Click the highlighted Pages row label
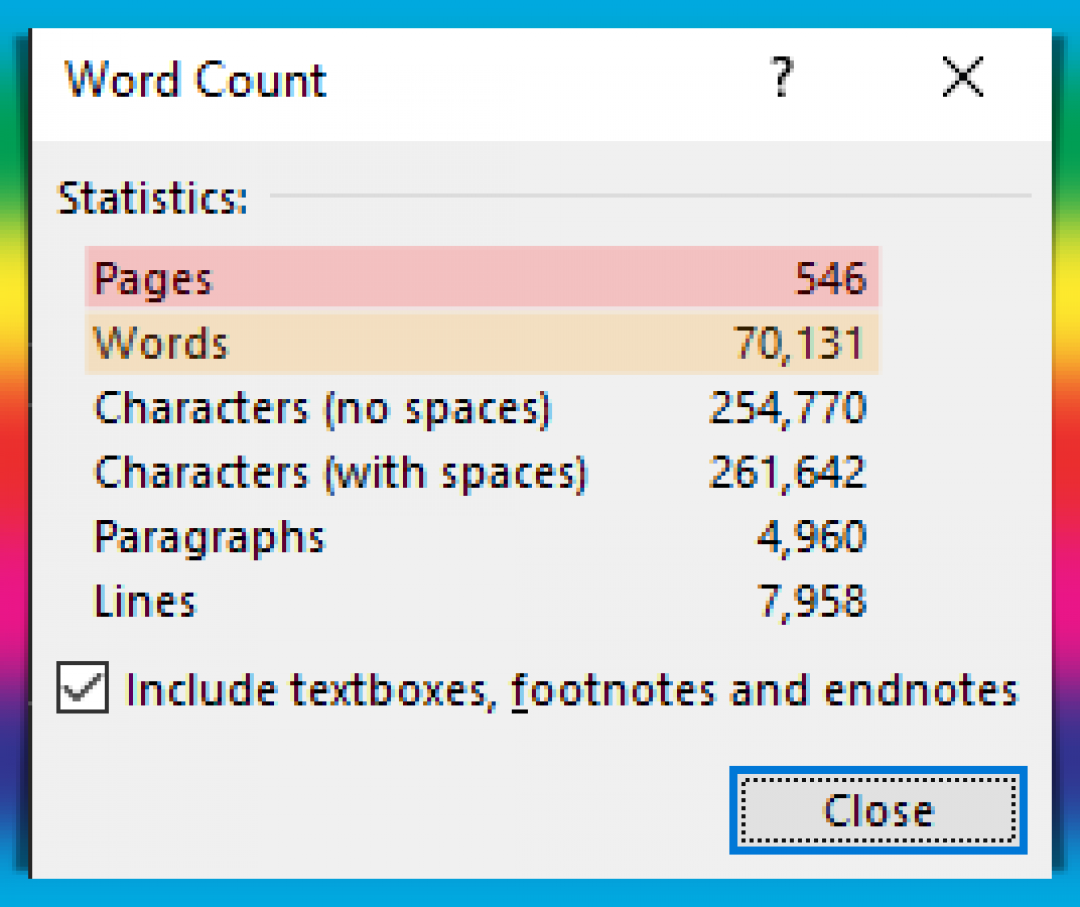 [x=153, y=278]
